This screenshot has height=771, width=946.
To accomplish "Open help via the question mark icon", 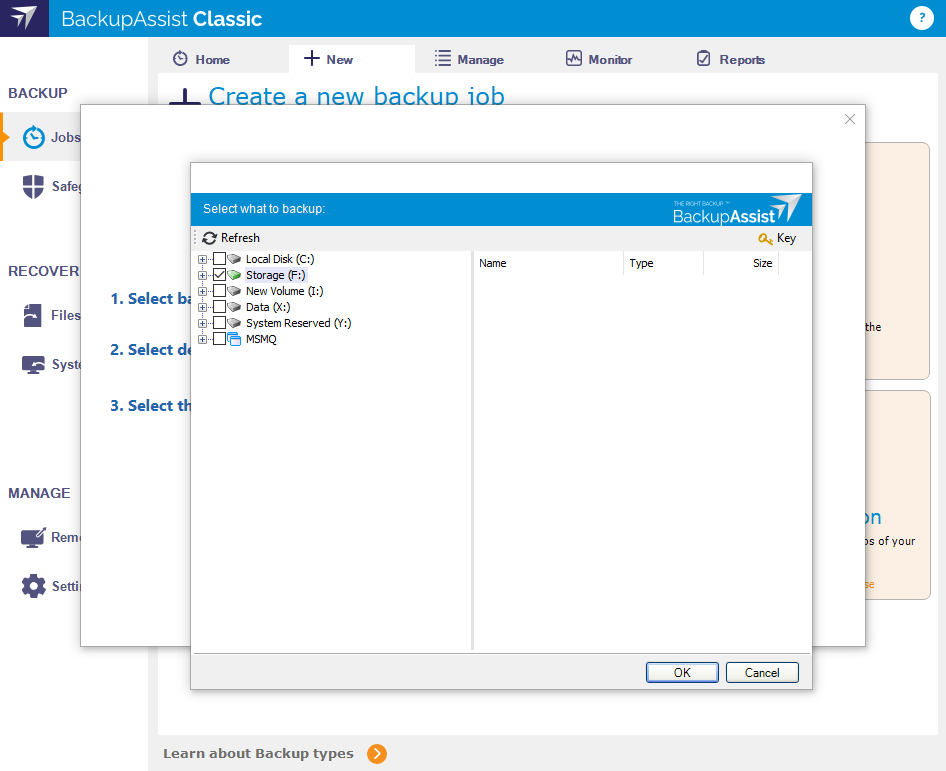I will 921,18.
